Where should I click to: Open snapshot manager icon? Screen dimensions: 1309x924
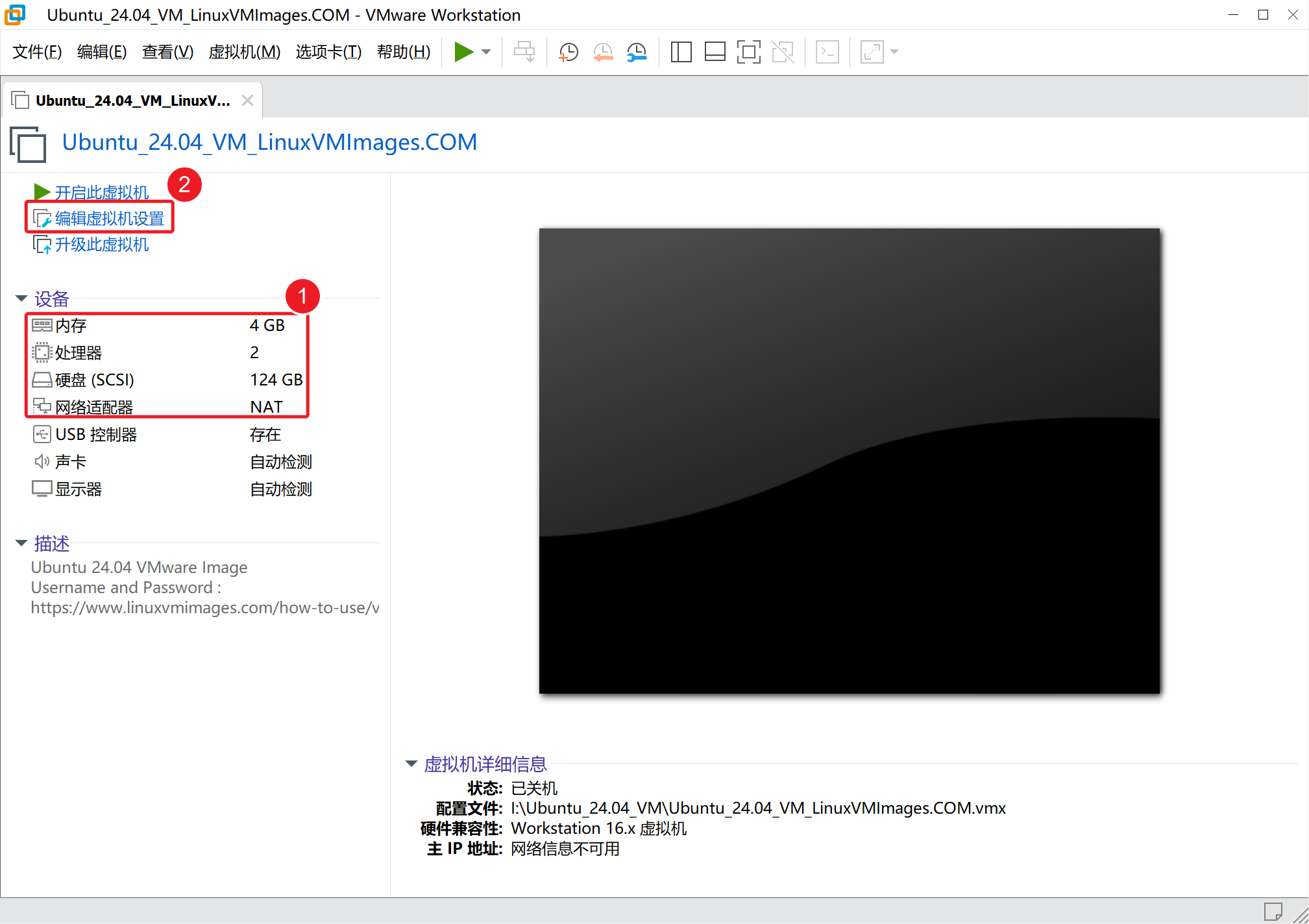[x=637, y=52]
